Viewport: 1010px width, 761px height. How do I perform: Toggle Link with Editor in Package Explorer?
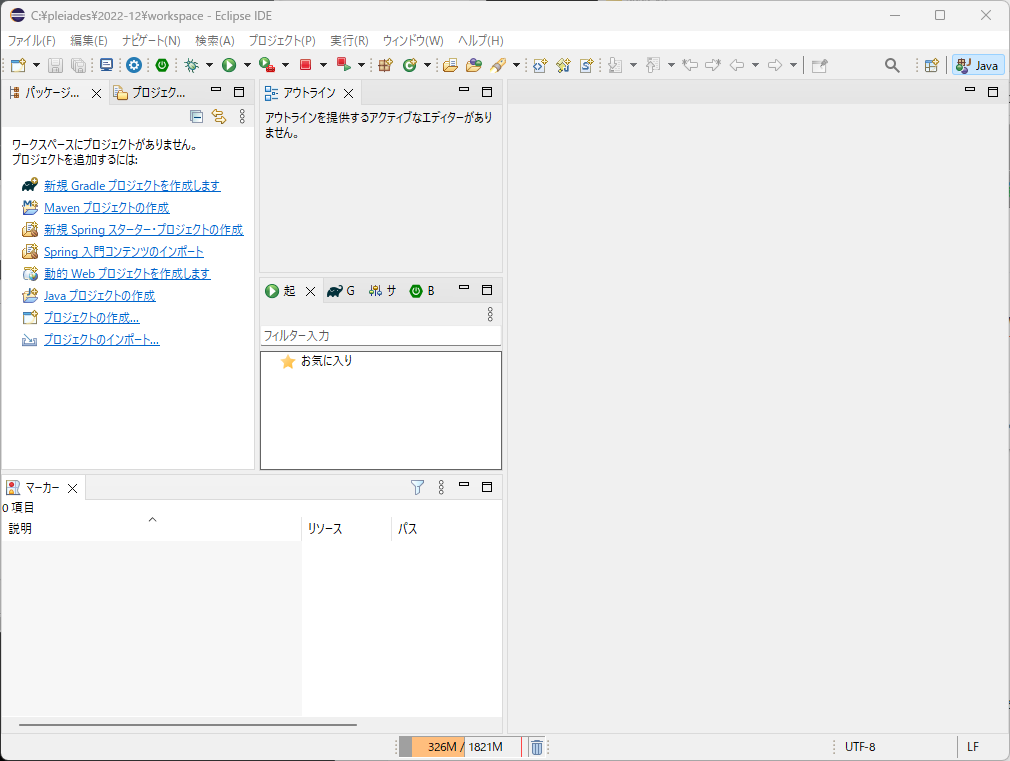219,116
